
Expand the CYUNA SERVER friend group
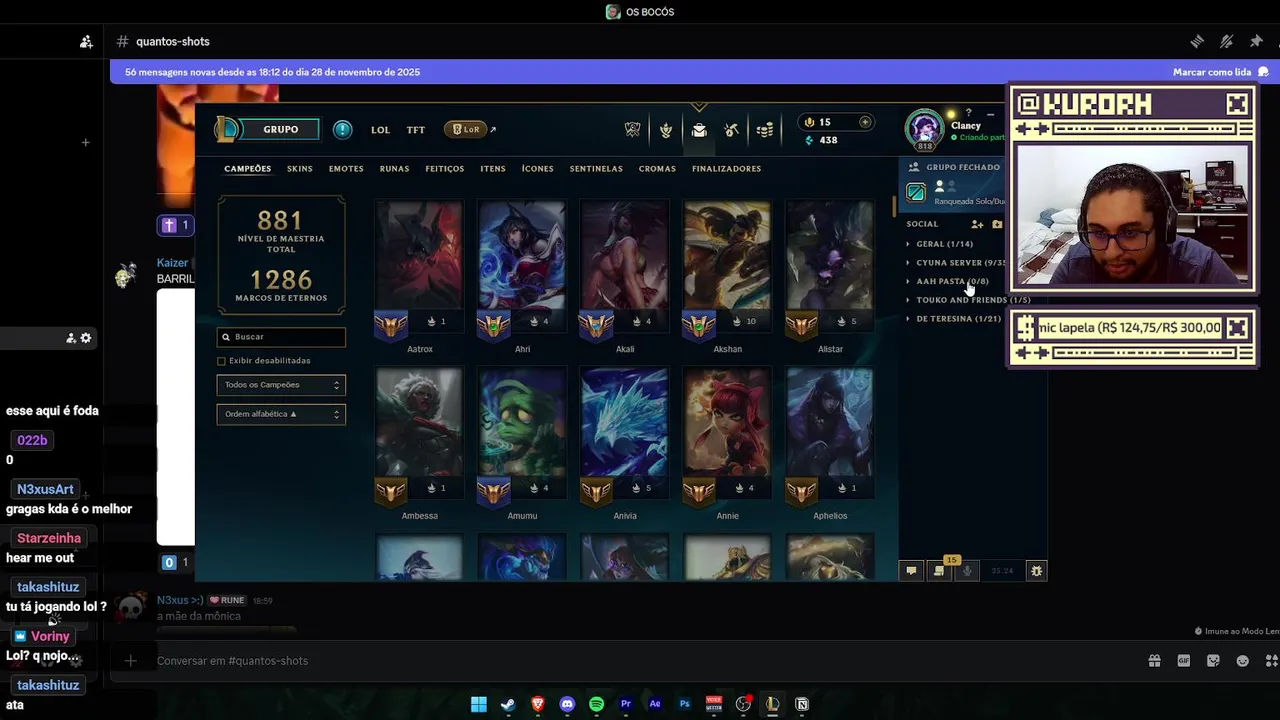(x=956, y=263)
